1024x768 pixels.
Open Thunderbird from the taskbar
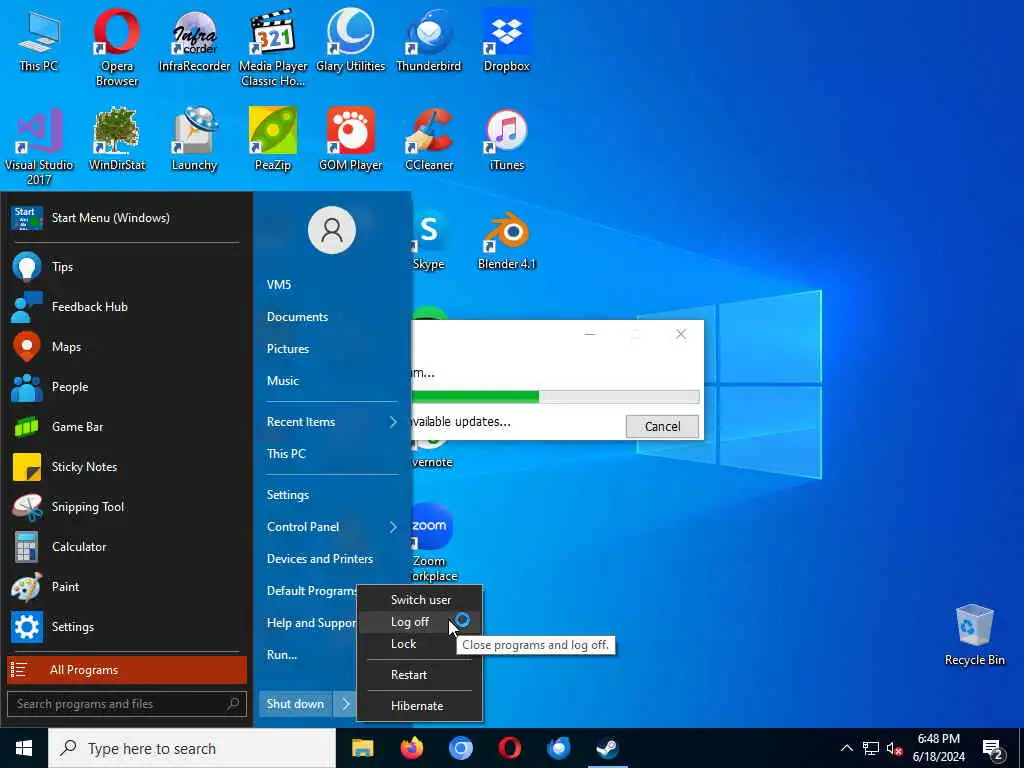(558, 748)
